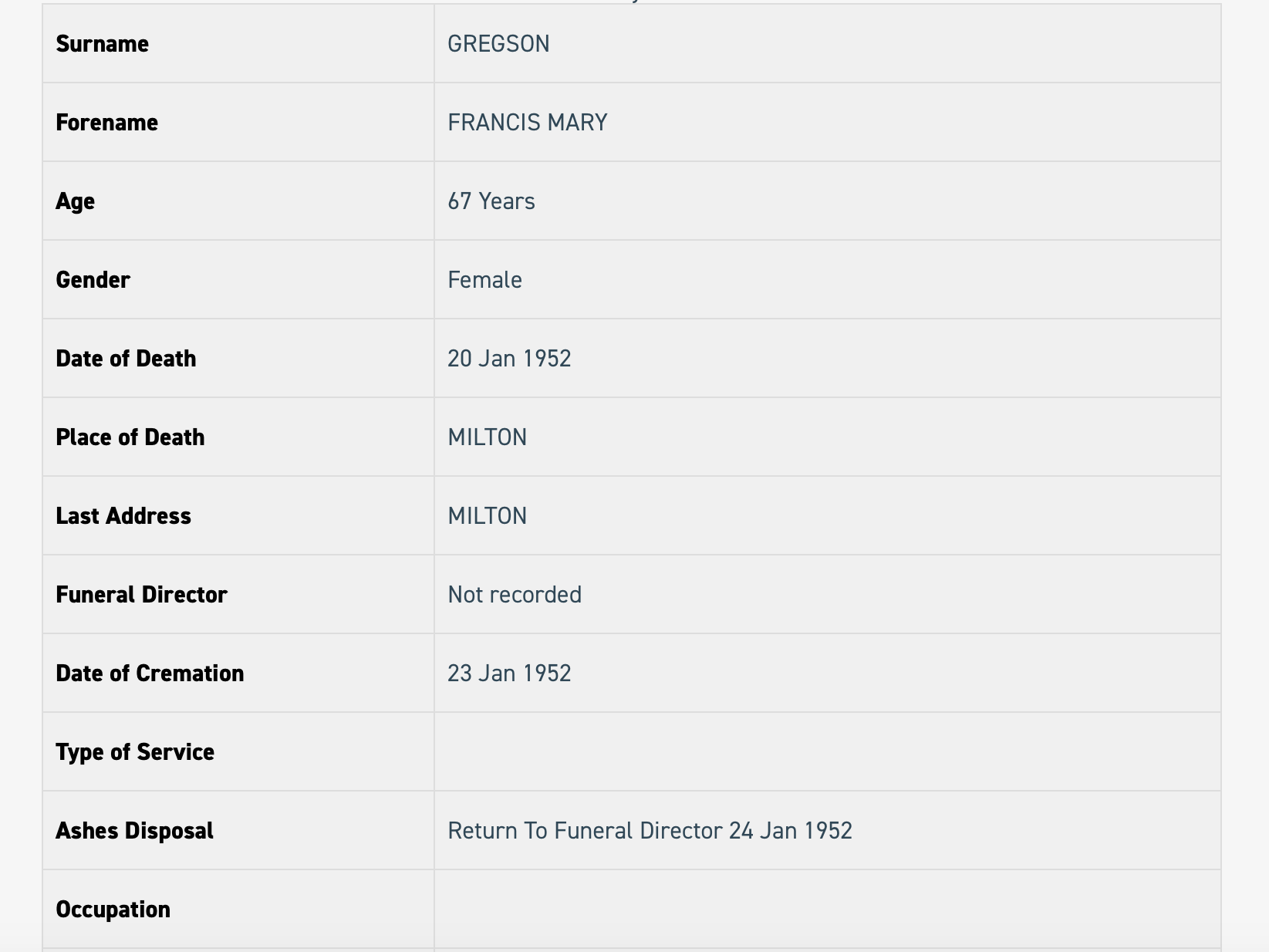Screen dimensions: 1269x952
Task: Click the Female gender value
Action: coord(484,280)
